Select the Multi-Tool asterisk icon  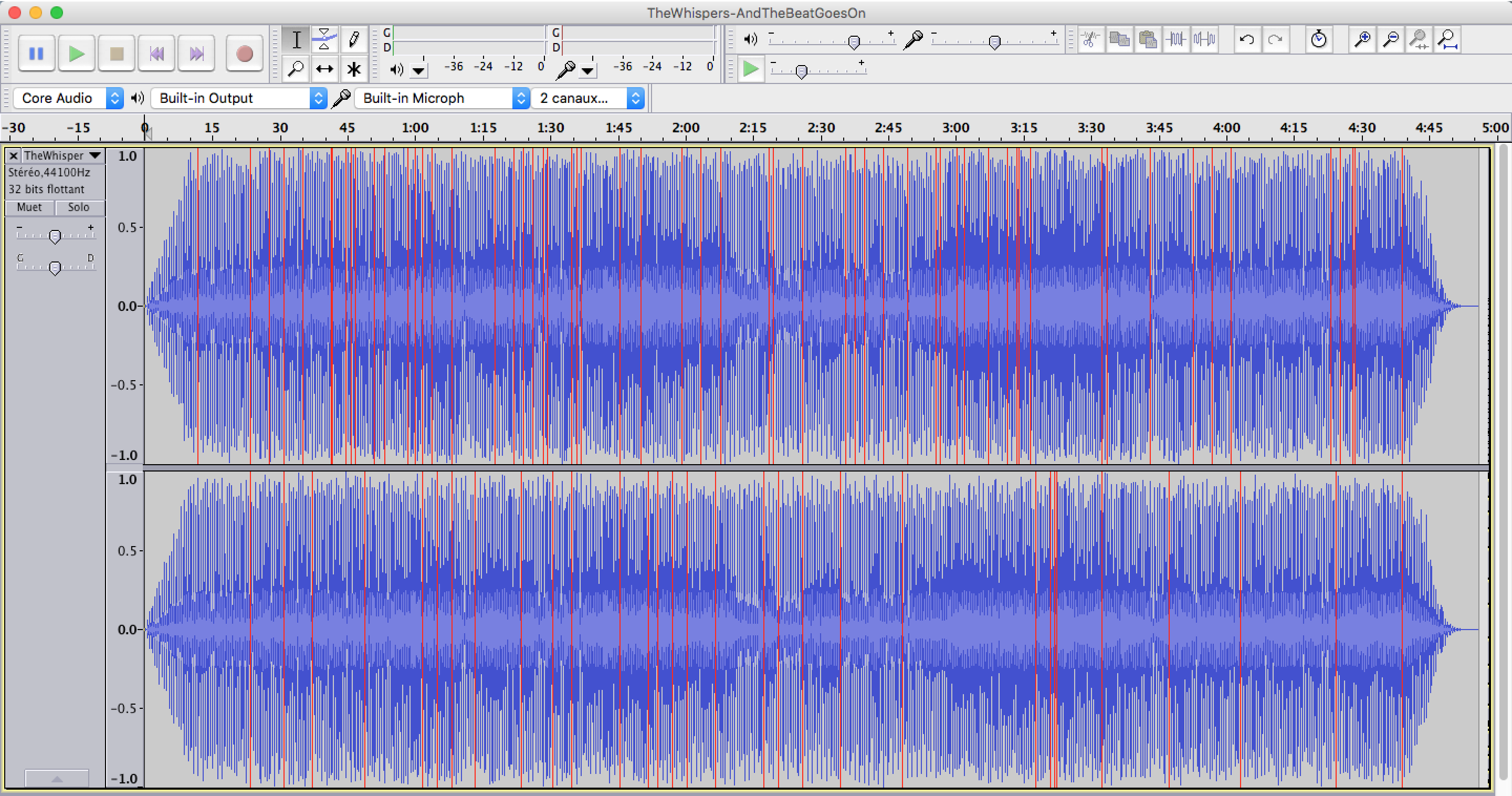[x=354, y=69]
